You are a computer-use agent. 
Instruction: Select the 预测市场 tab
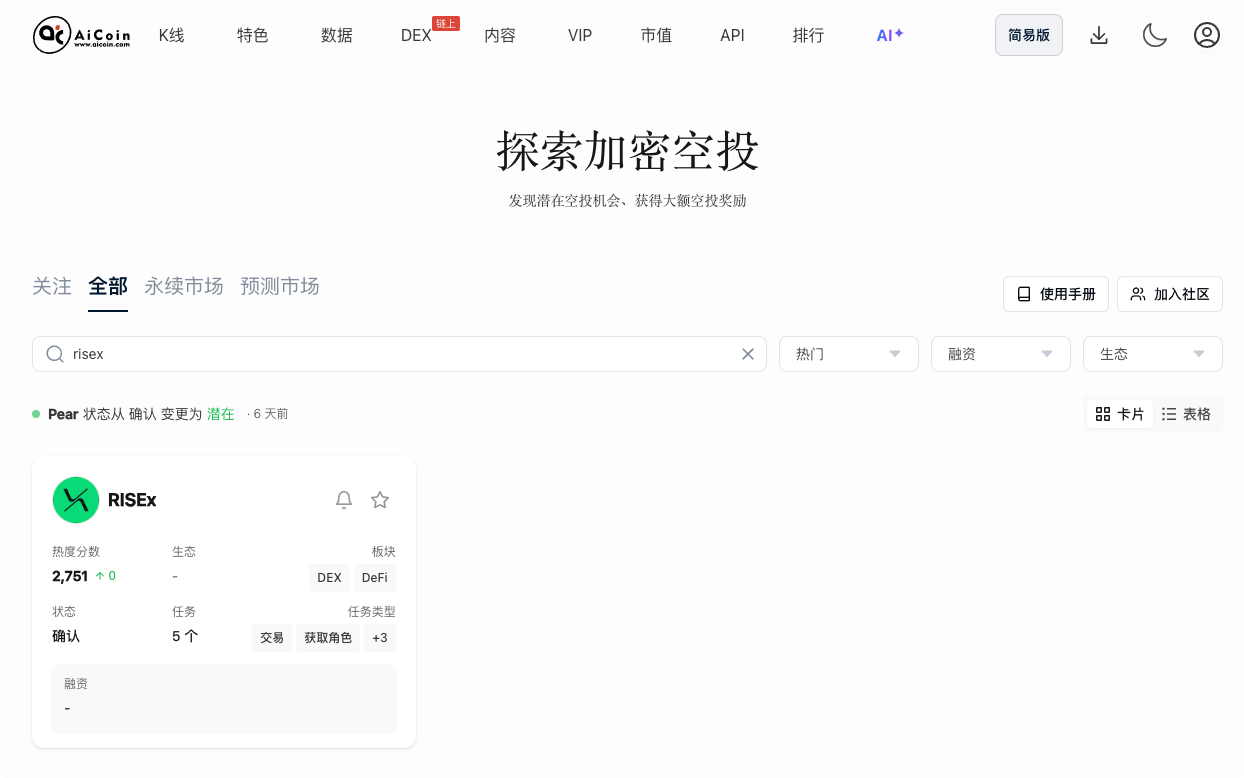coord(280,286)
